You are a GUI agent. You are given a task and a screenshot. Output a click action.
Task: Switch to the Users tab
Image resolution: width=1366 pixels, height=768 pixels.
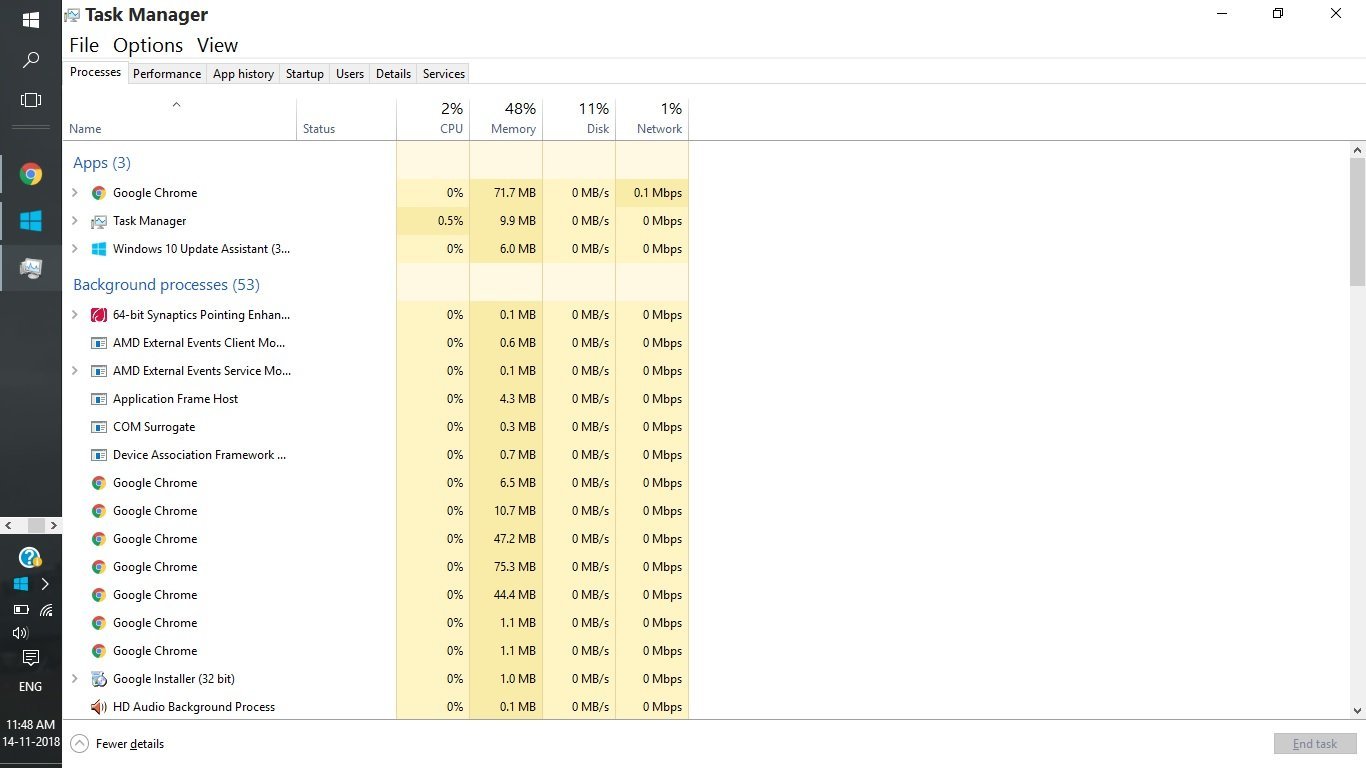350,74
